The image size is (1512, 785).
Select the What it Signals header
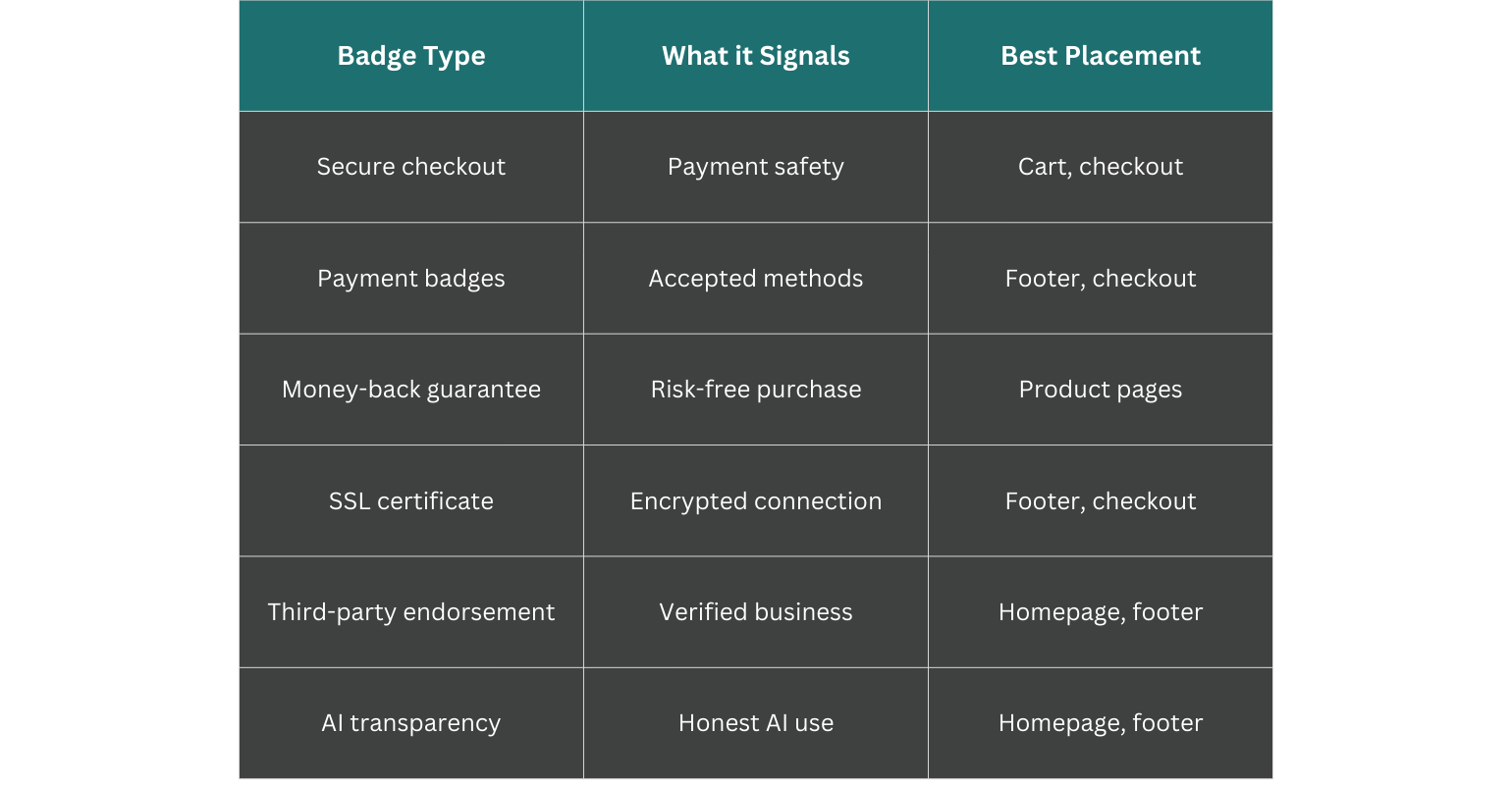tap(756, 56)
